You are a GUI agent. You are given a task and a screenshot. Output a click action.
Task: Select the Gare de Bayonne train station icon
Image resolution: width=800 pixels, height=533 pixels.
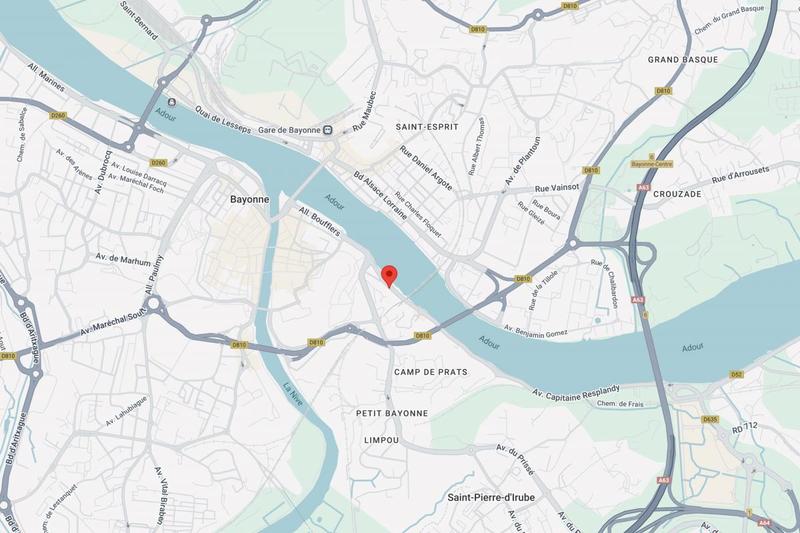coord(328,130)
